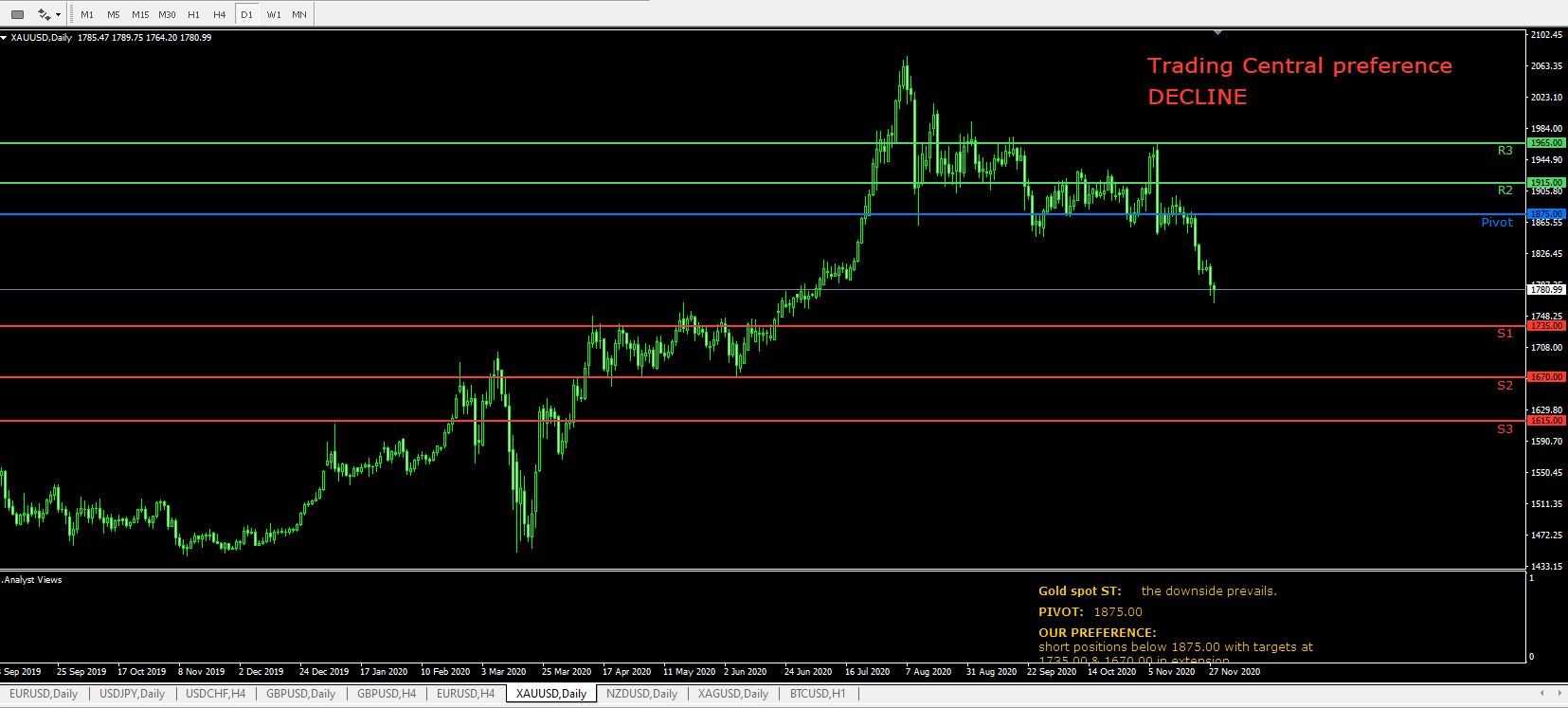
Task: Open the EURUSD,H4 chart tab
Action: [x=465, y=694]
